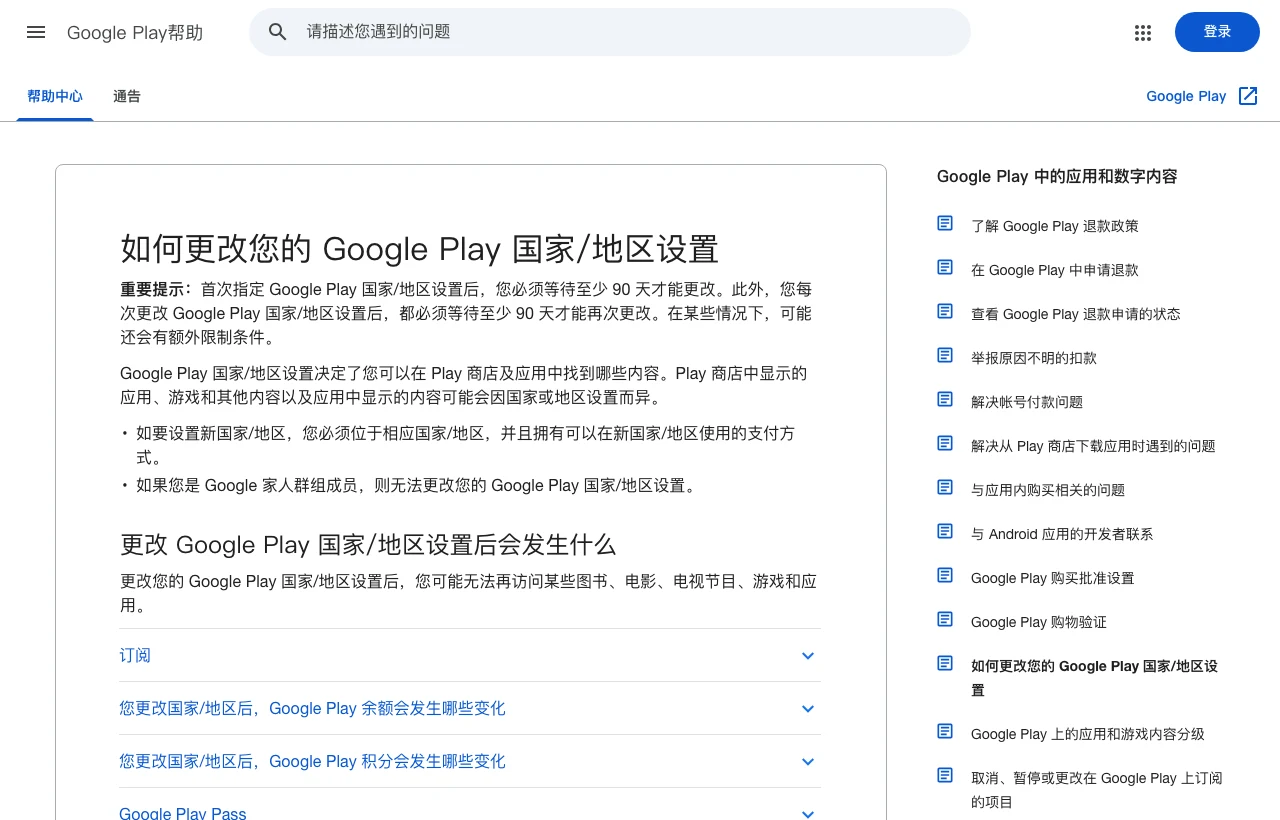The height and width of the screenshot is (820, 1280).
Task: Click article icon beside 解决从 Play 商店下载应用时遇到的问题
Action: [x=945, y=443]
